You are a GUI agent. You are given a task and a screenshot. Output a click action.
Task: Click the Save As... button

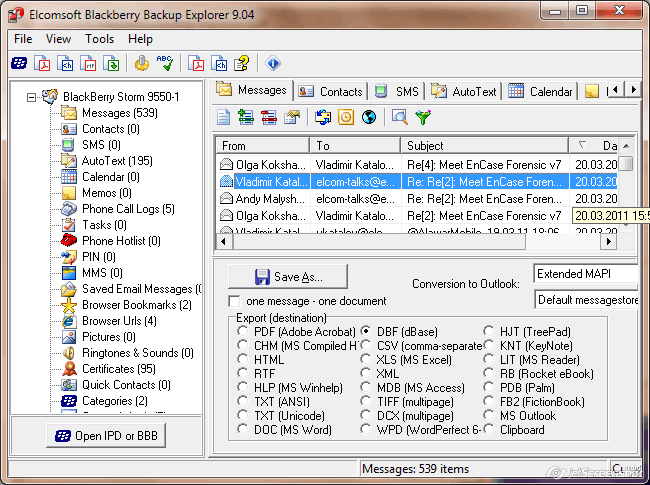pyautogui.click(x=288, y=276)
